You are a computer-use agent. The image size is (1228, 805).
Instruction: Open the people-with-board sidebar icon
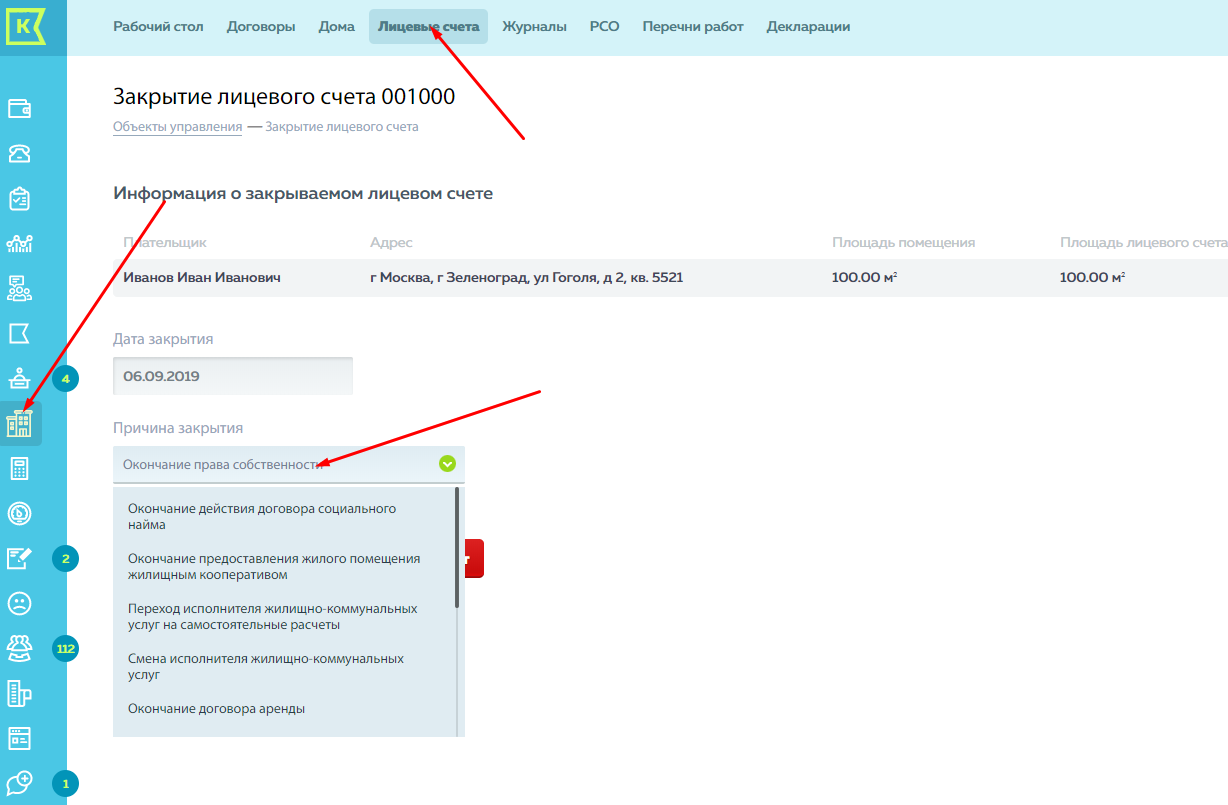(x=20, y=288)
